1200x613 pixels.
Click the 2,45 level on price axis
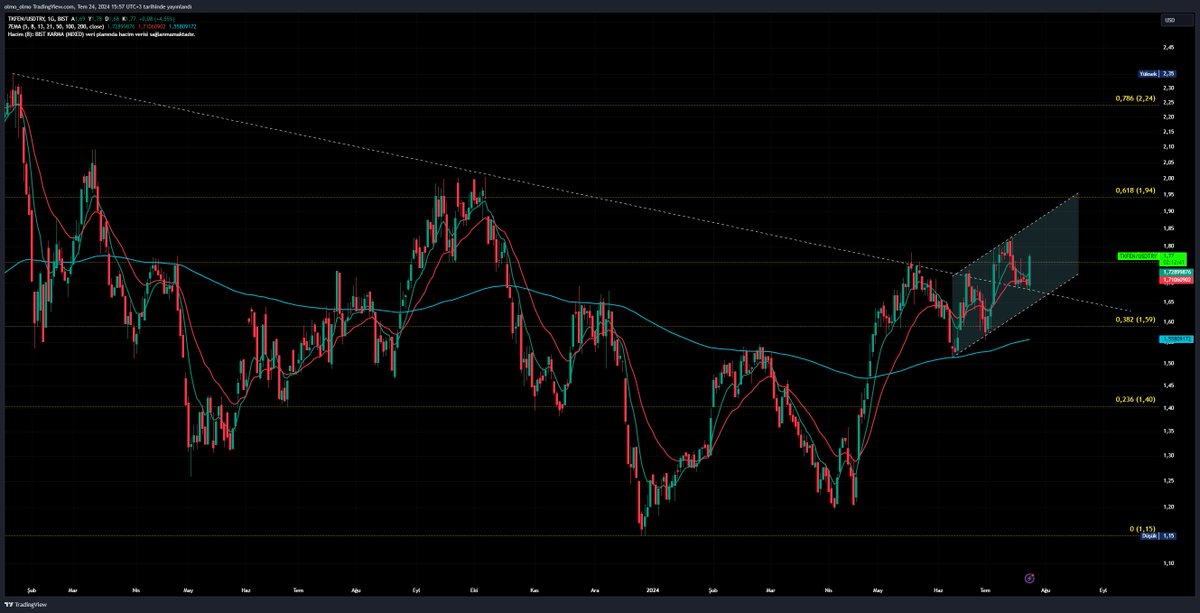point(1169,47)
